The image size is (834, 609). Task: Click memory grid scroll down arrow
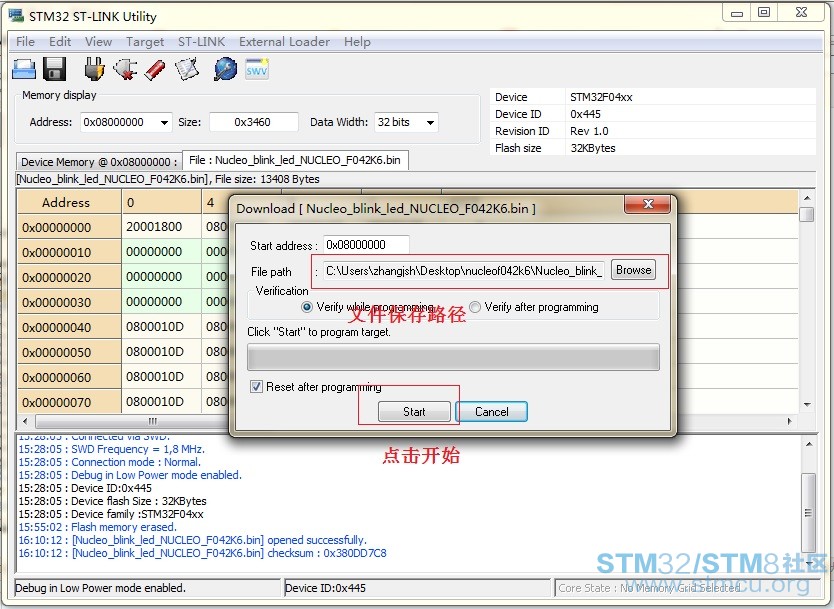click(807, 405)
